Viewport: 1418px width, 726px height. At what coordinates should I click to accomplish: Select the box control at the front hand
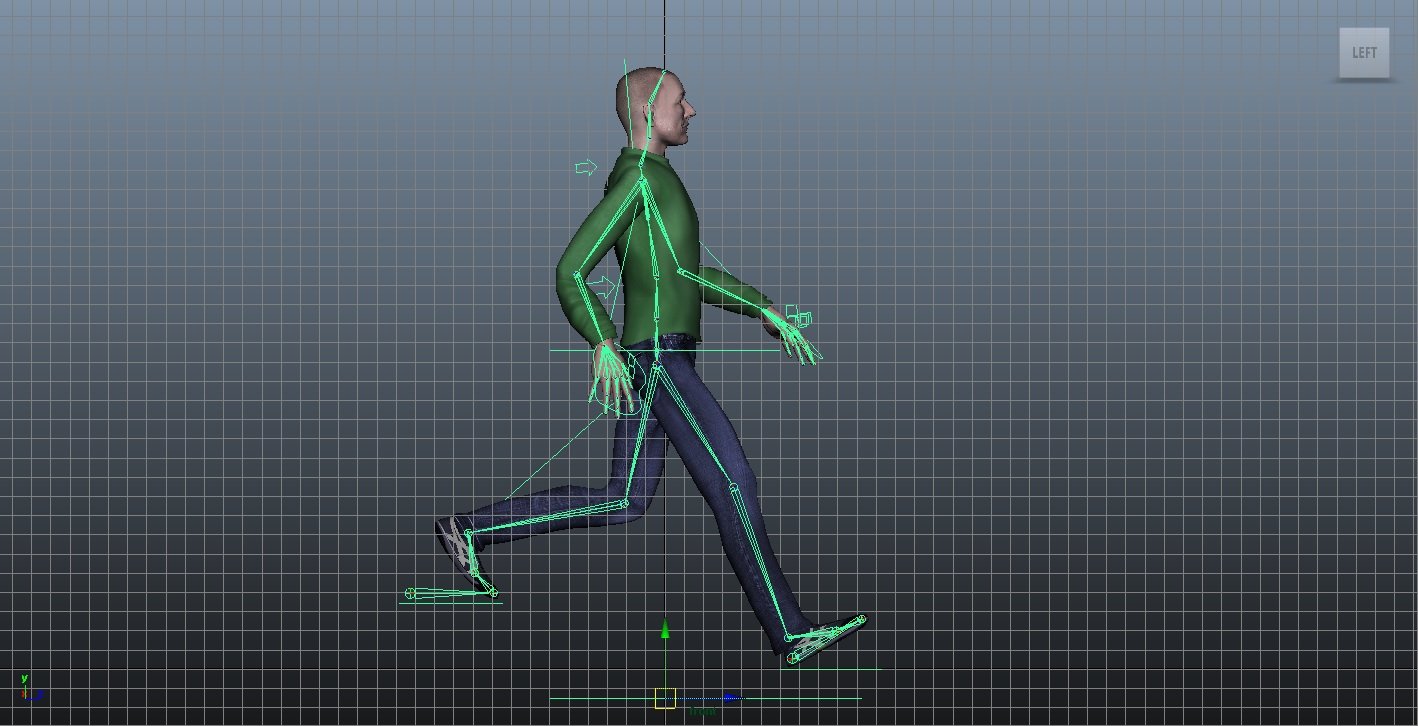(800, 318)
